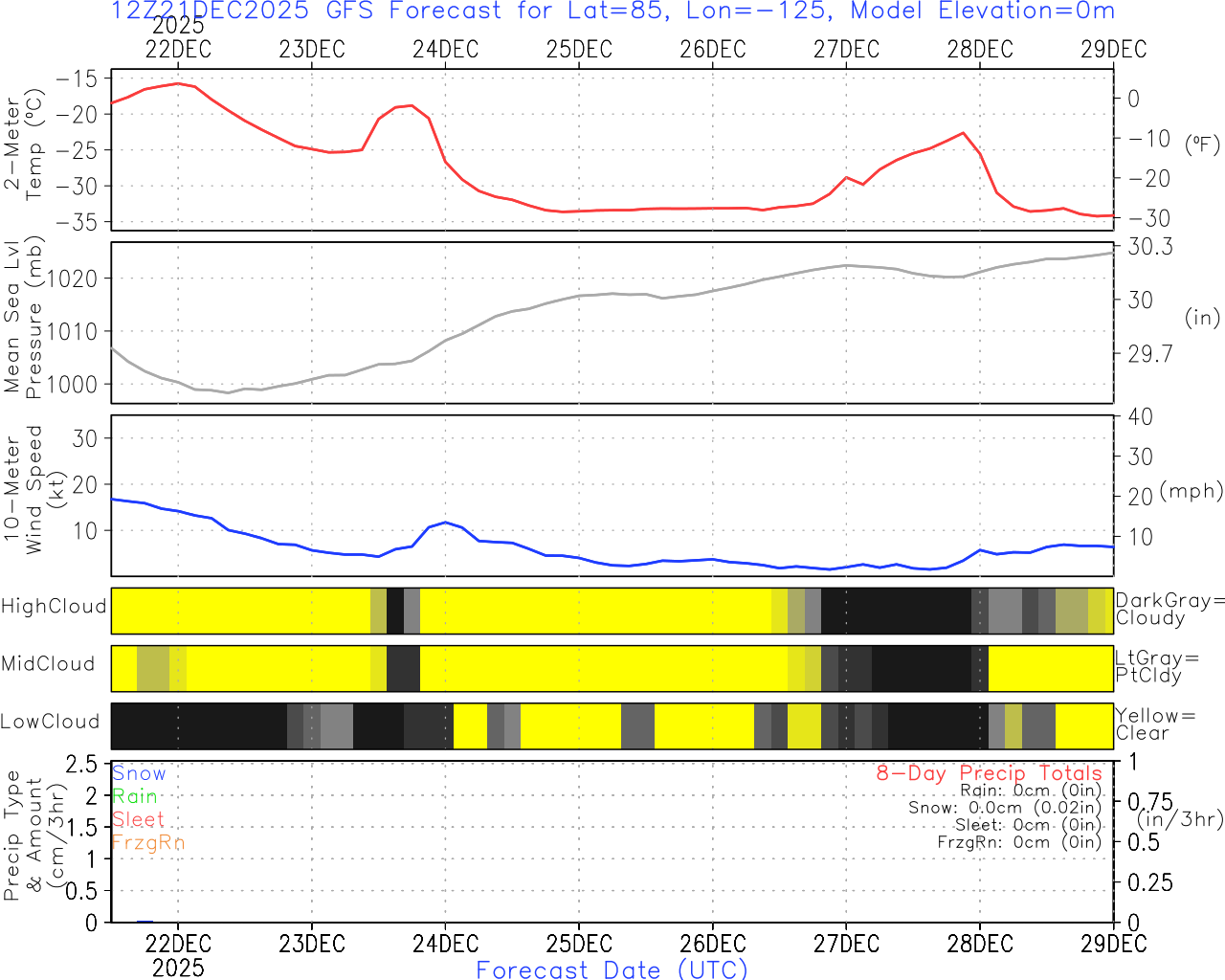
Task: Click the 2-Meter Temp axis label
Action: pyautogui.click(x=23, y=145)
